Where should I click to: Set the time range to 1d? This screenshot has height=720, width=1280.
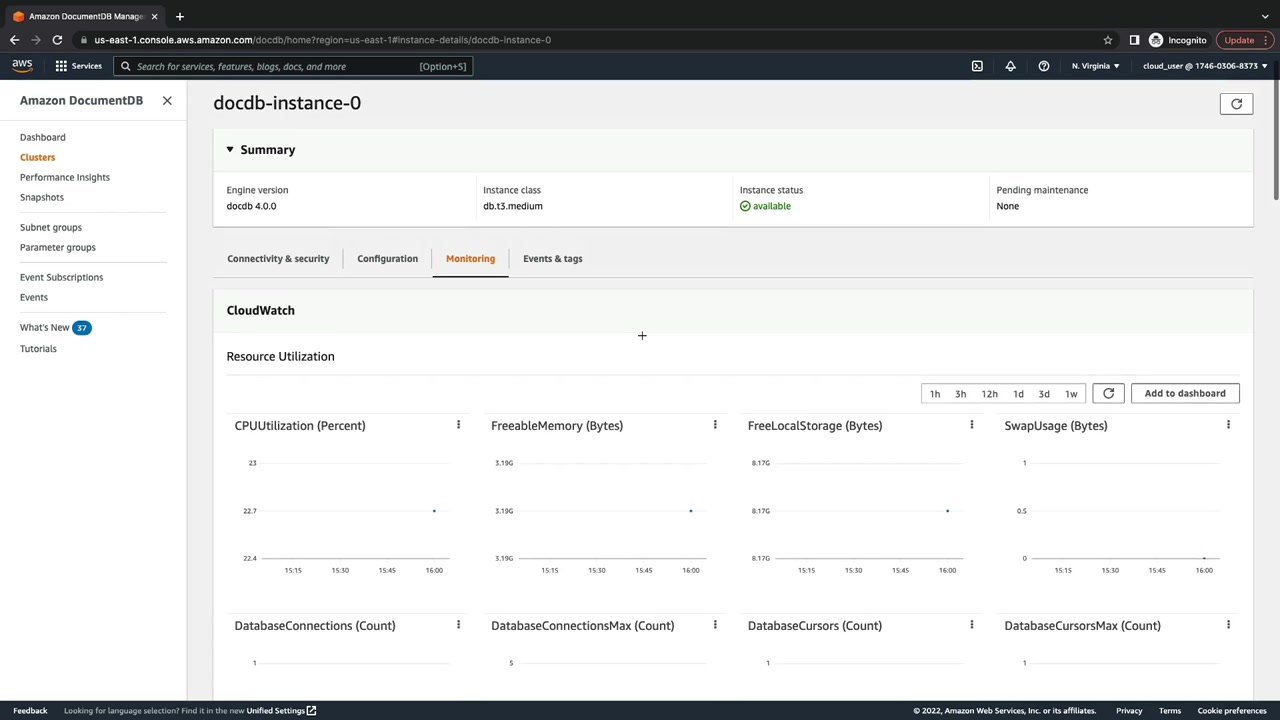coord(1018,394)
